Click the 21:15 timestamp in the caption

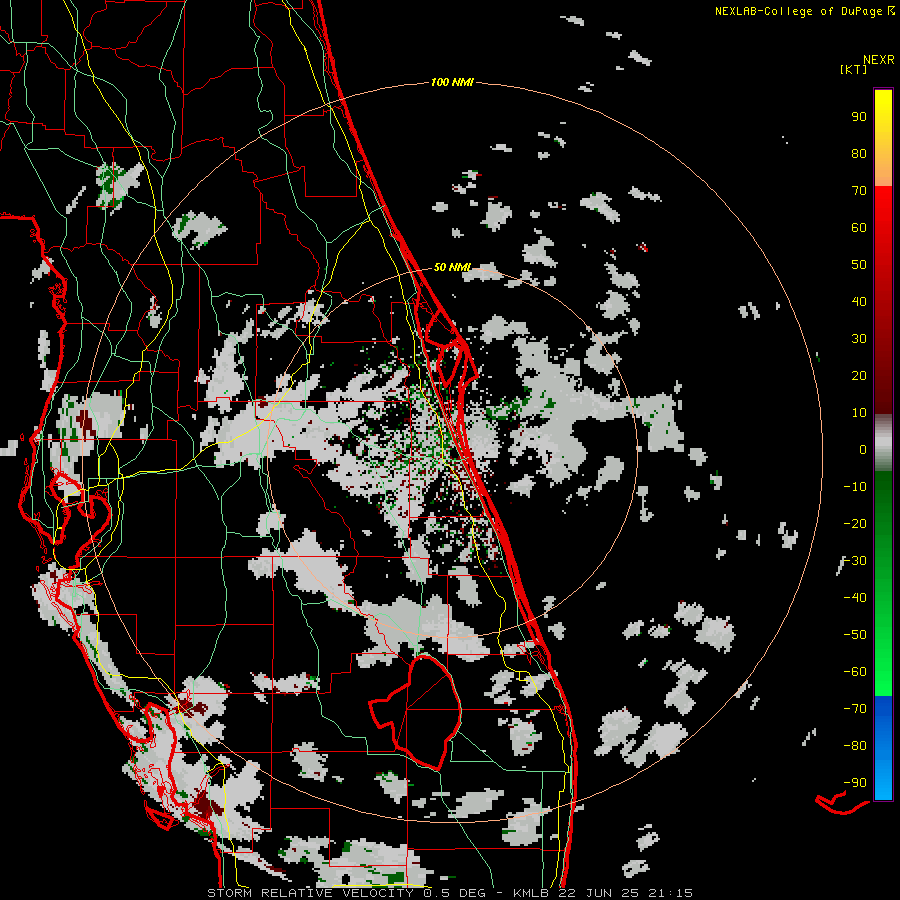tap(670, 893)
